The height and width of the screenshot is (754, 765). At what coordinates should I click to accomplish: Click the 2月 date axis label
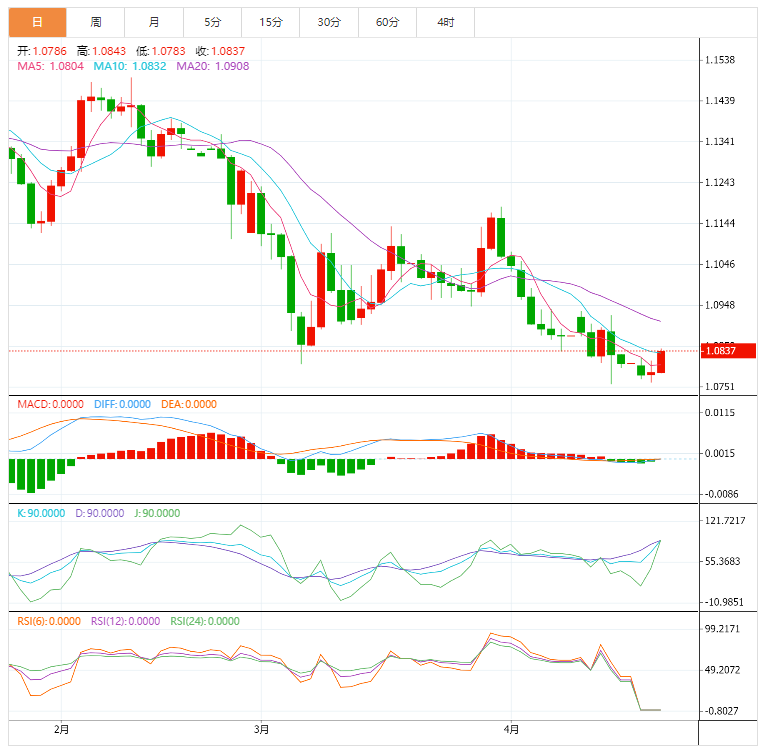(61, 730)
